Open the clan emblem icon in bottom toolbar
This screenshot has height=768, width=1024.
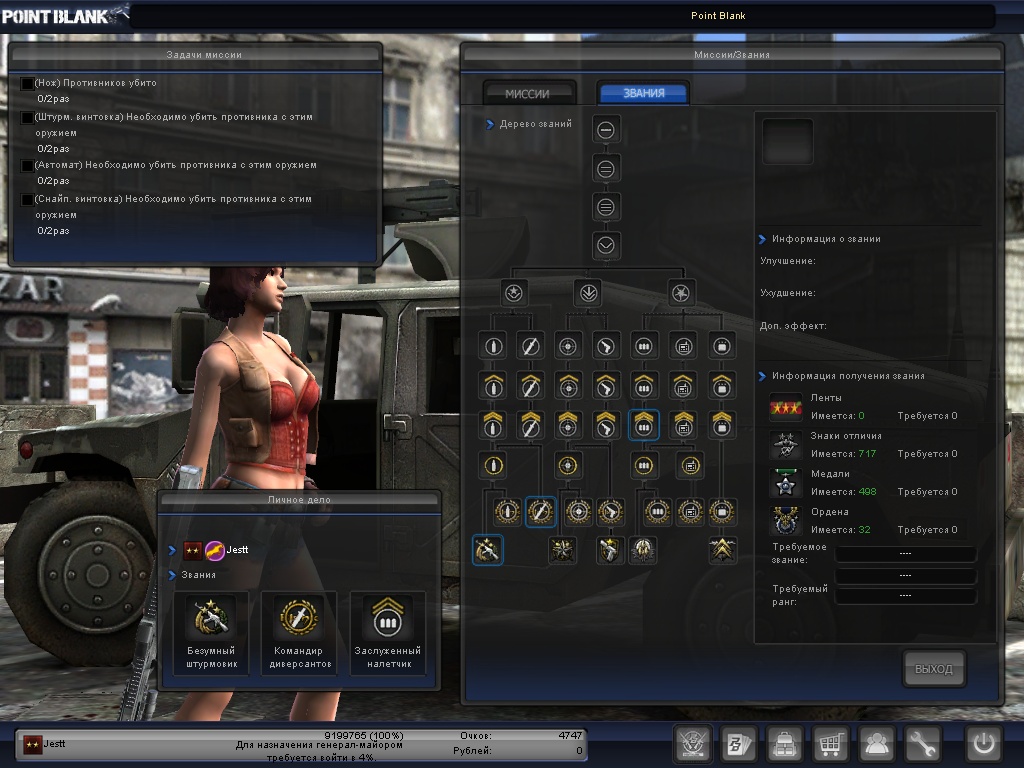[x=692, y=743]
